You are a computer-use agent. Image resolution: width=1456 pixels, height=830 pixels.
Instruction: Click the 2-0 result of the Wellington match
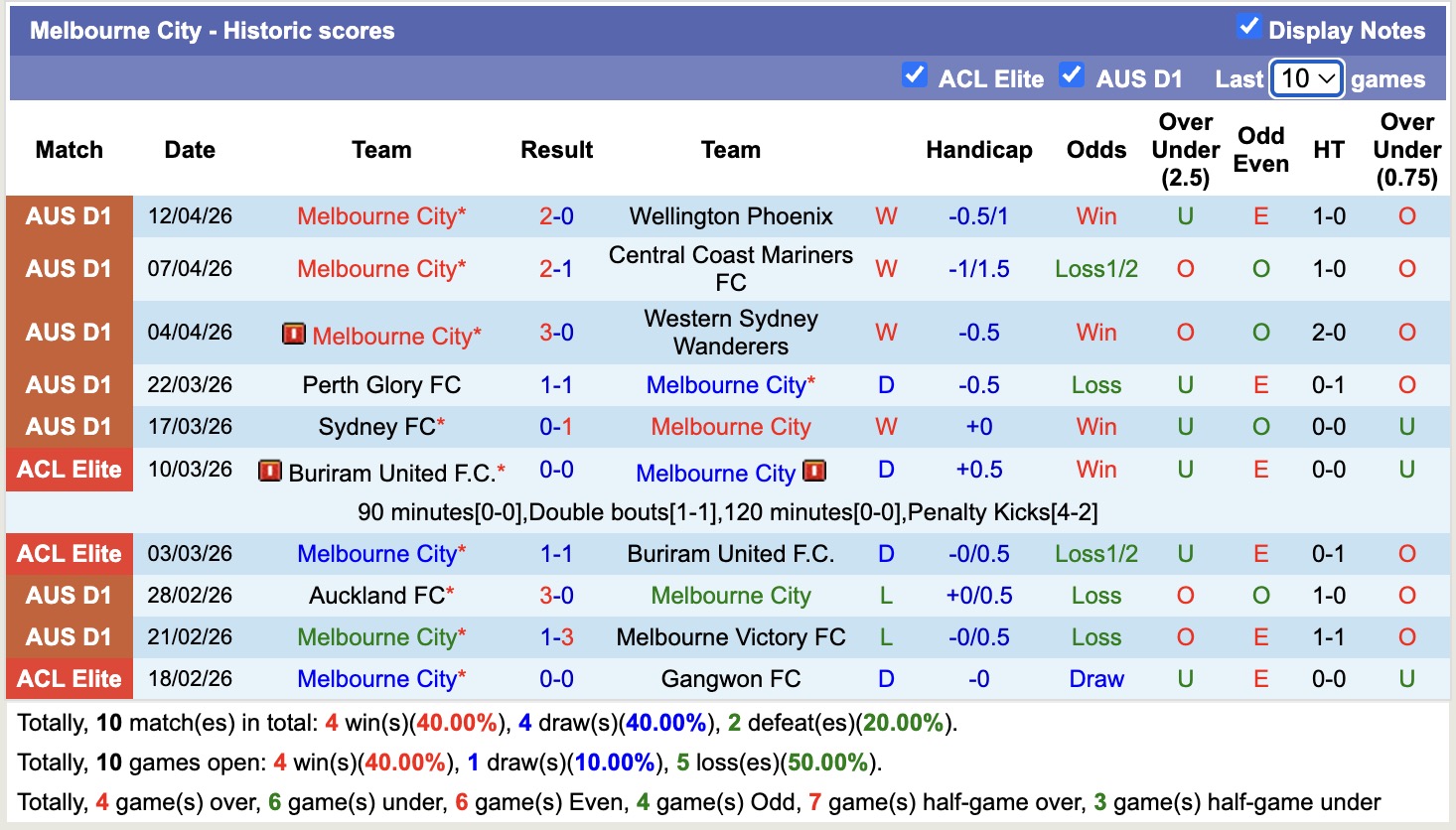(x=556, y=216)
